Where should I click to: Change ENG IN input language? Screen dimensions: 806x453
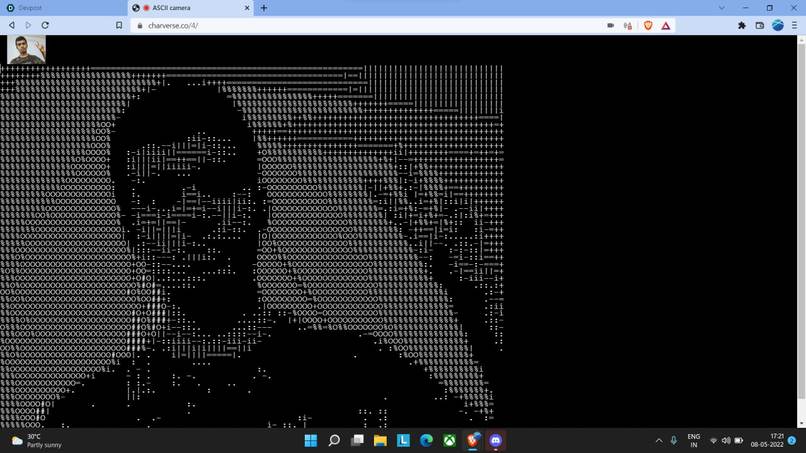(693, 441)
